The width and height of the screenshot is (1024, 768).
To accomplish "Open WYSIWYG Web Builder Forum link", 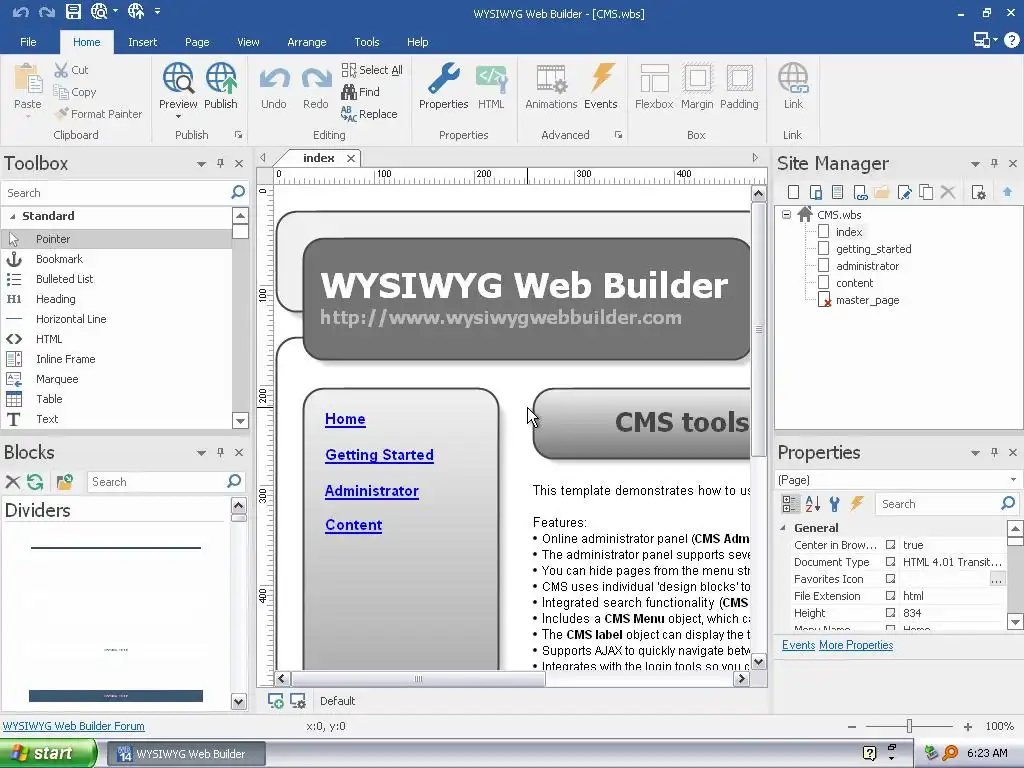I will [x=74, y=726].
